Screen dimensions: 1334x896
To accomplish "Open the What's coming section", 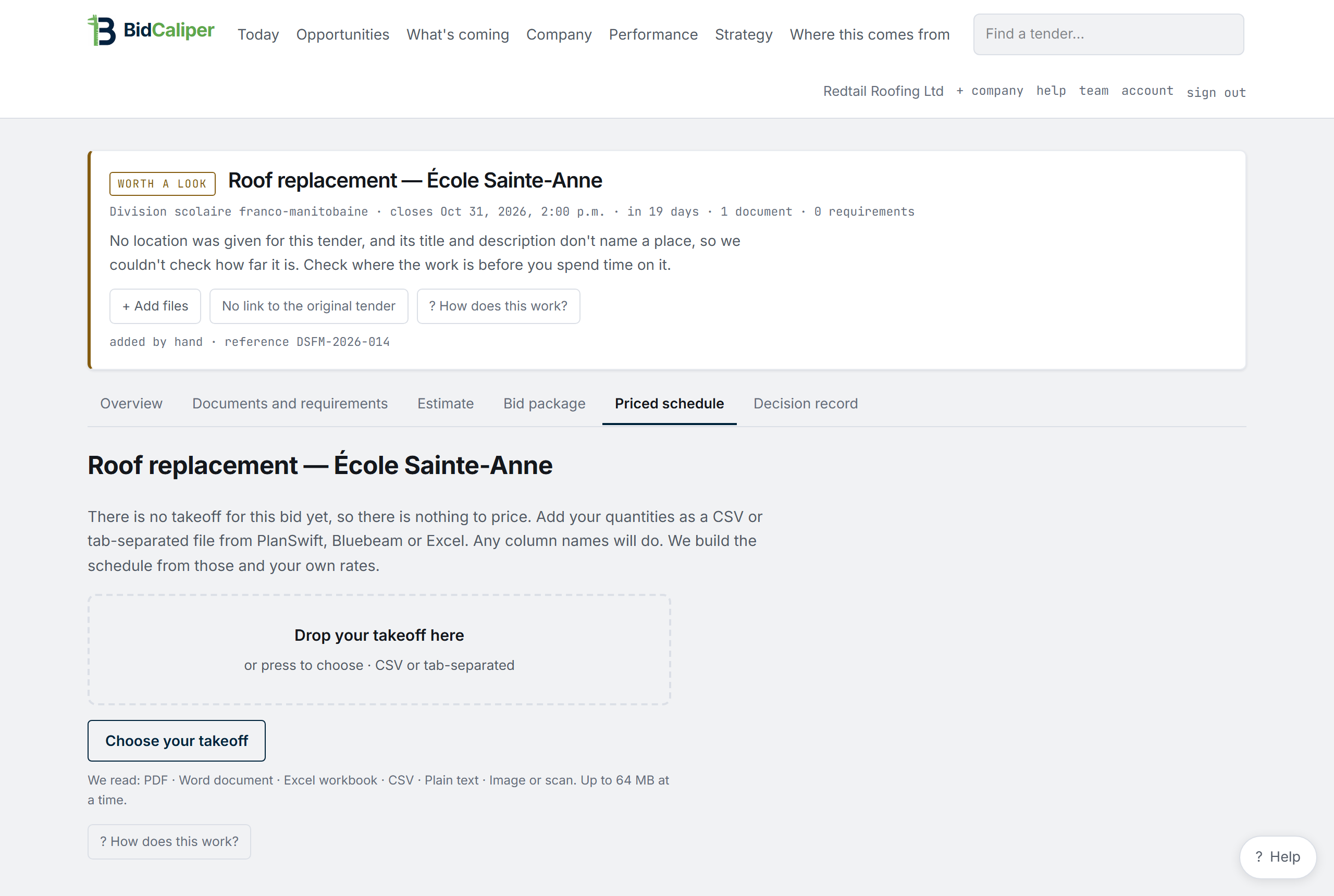I will pos(457,34).
